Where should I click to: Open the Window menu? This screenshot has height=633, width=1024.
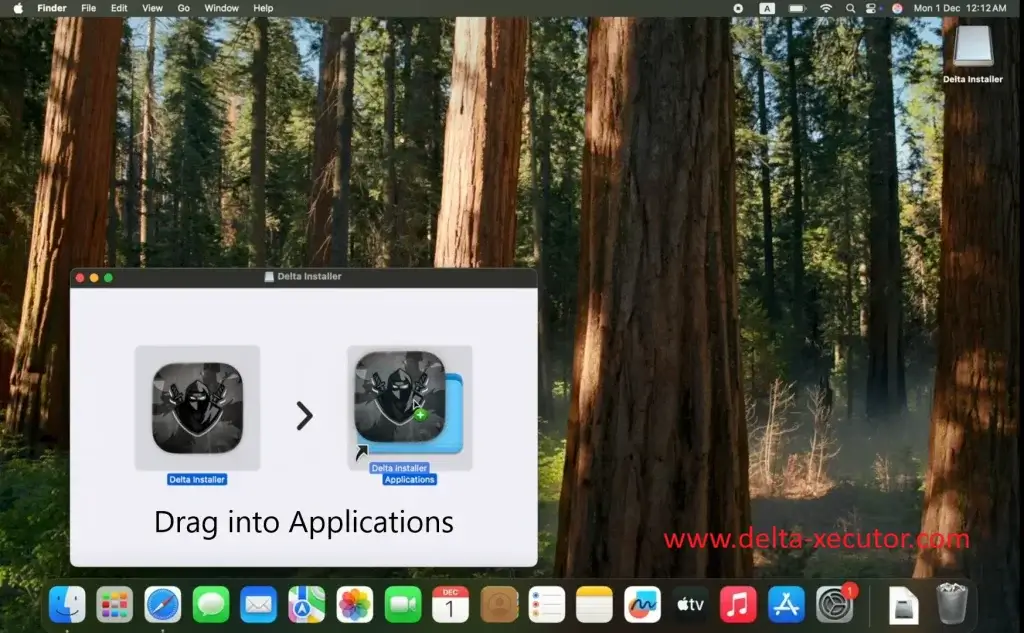221,8
